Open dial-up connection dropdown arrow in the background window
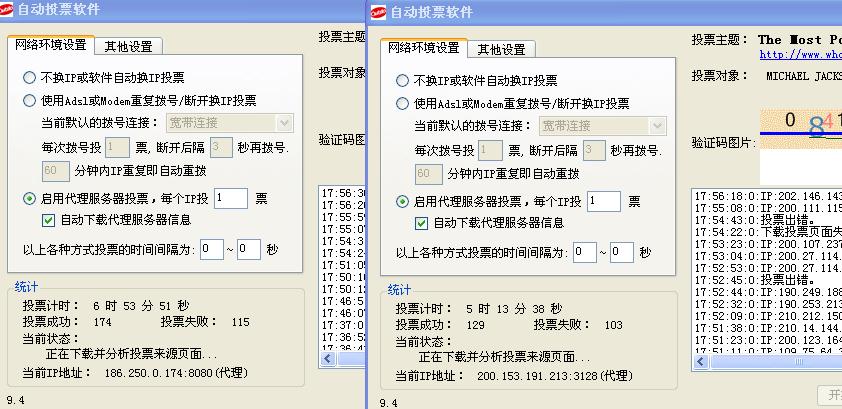842x409 pixels. click(x=284, y=123)
